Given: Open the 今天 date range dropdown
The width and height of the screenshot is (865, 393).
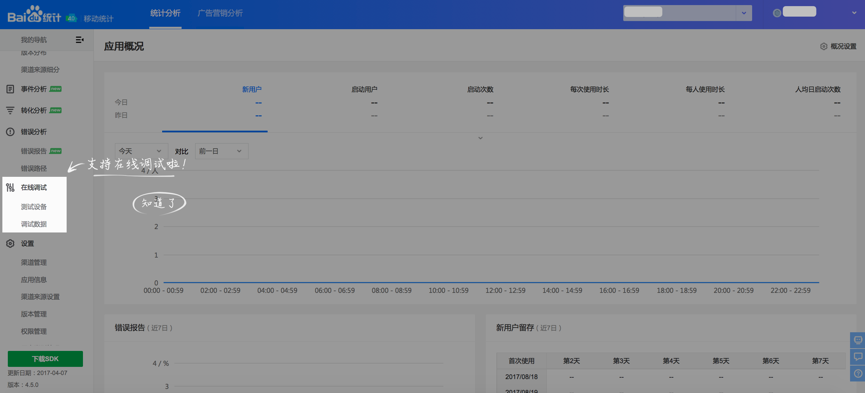Looking at the screenshot, I should (141, 151).
